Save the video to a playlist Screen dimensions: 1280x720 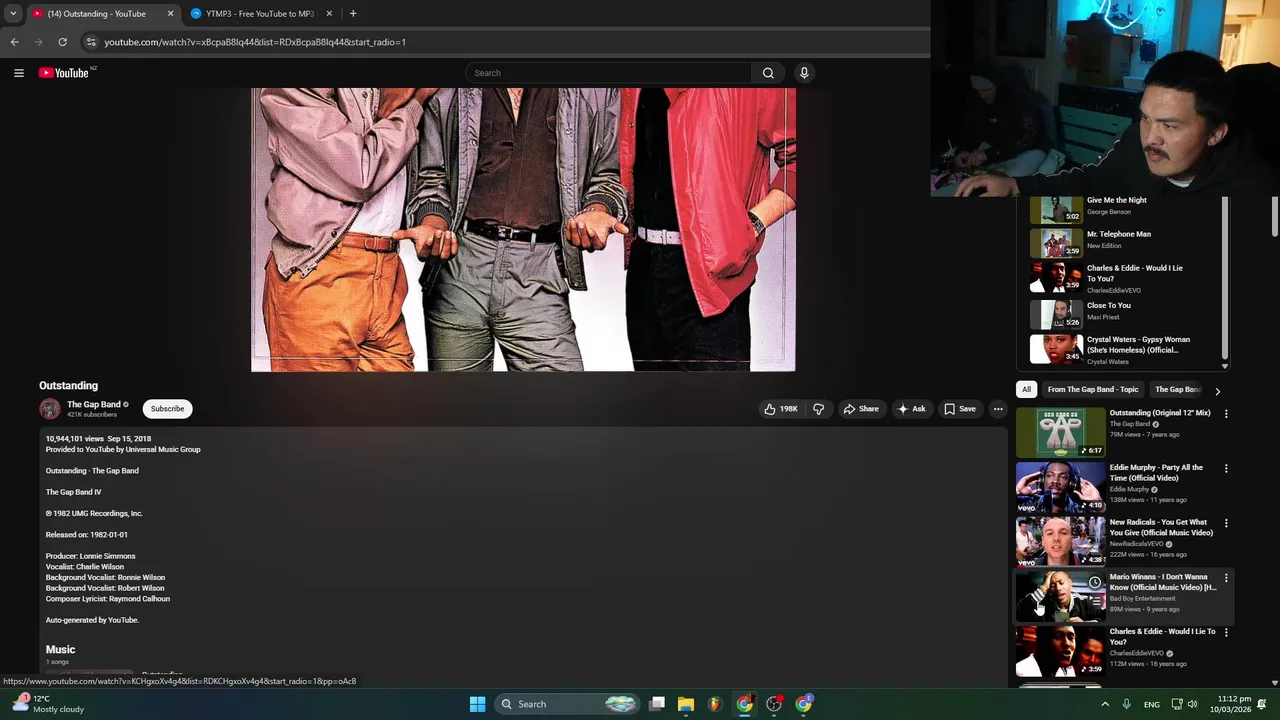point(960,409)
